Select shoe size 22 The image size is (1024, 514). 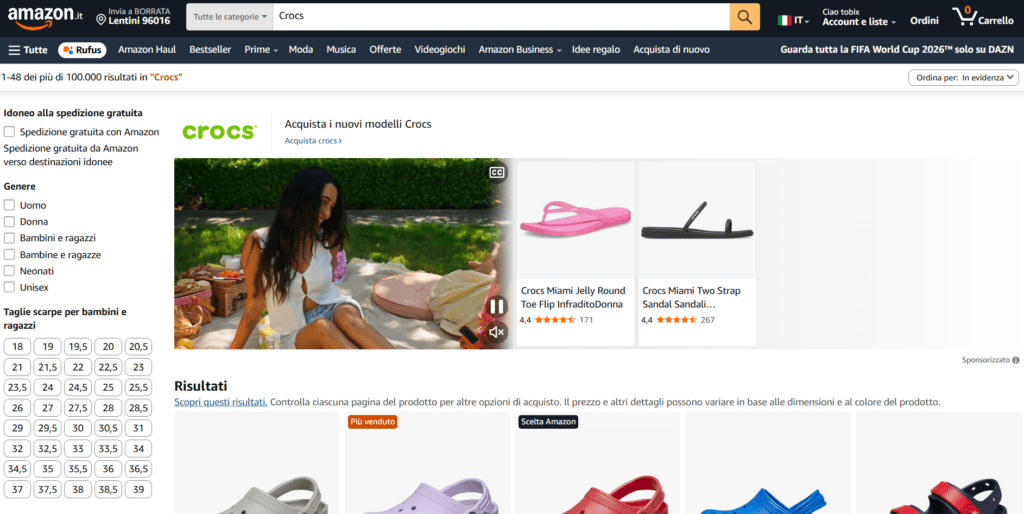click(78, 367)
